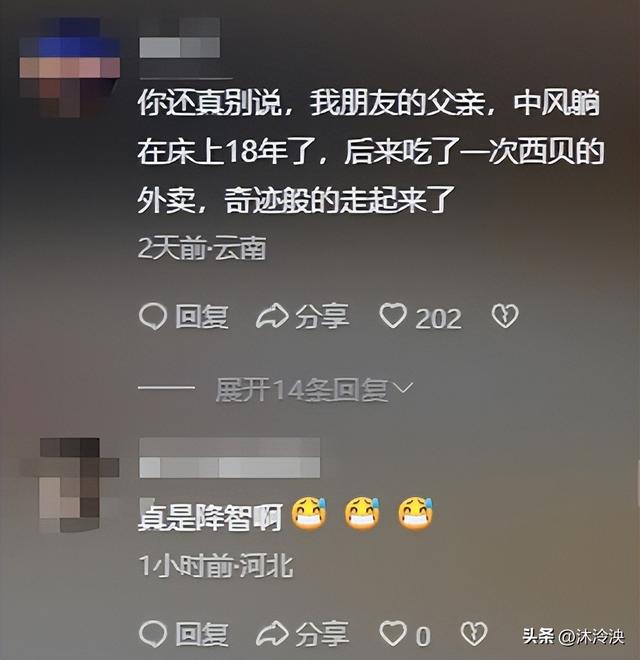Click the 分享 label under the first comment
Screen dimensions: 640x660
[322, 317]
